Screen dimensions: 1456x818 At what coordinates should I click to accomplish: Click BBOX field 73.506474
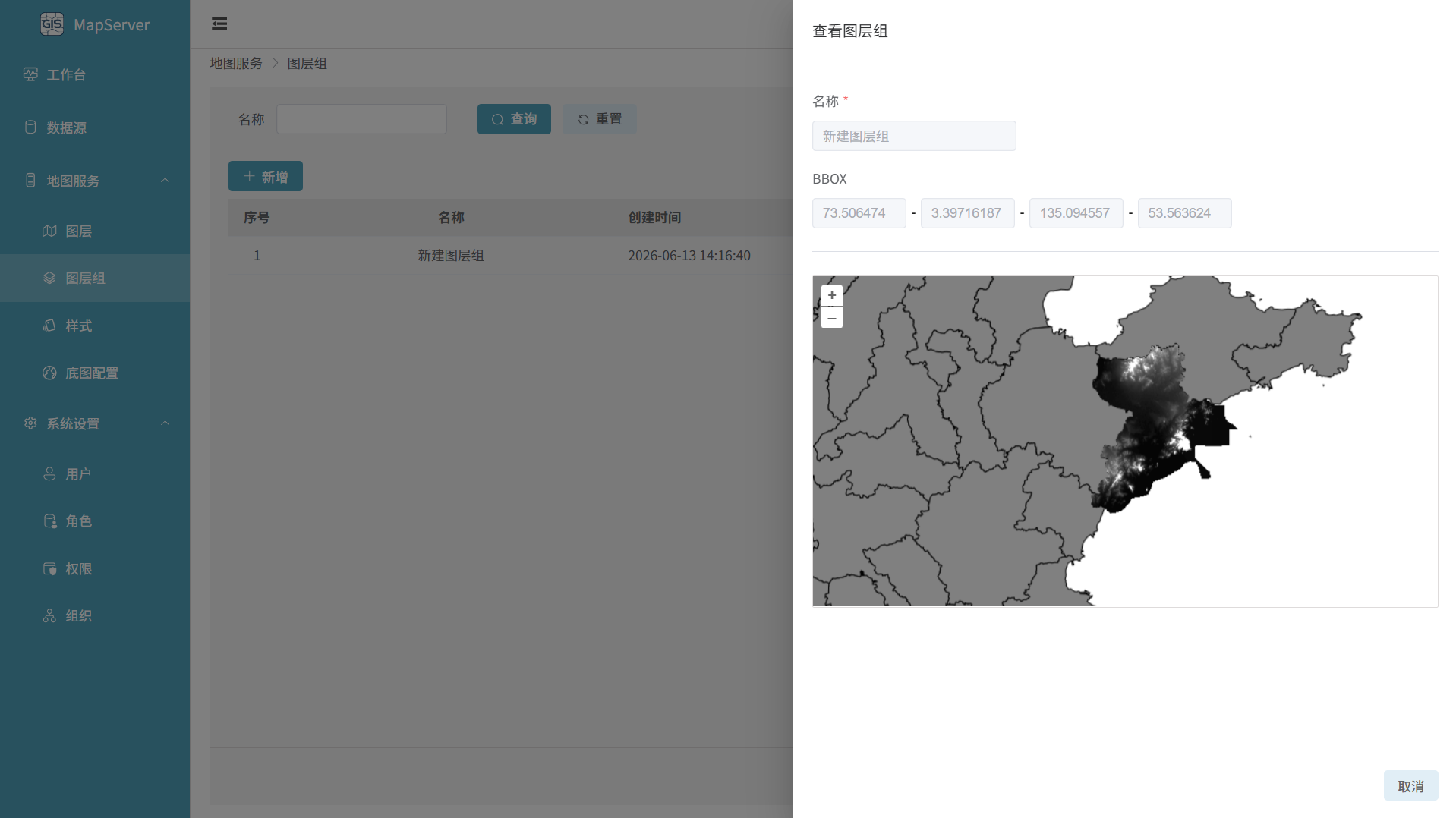(x=859, y=213)
